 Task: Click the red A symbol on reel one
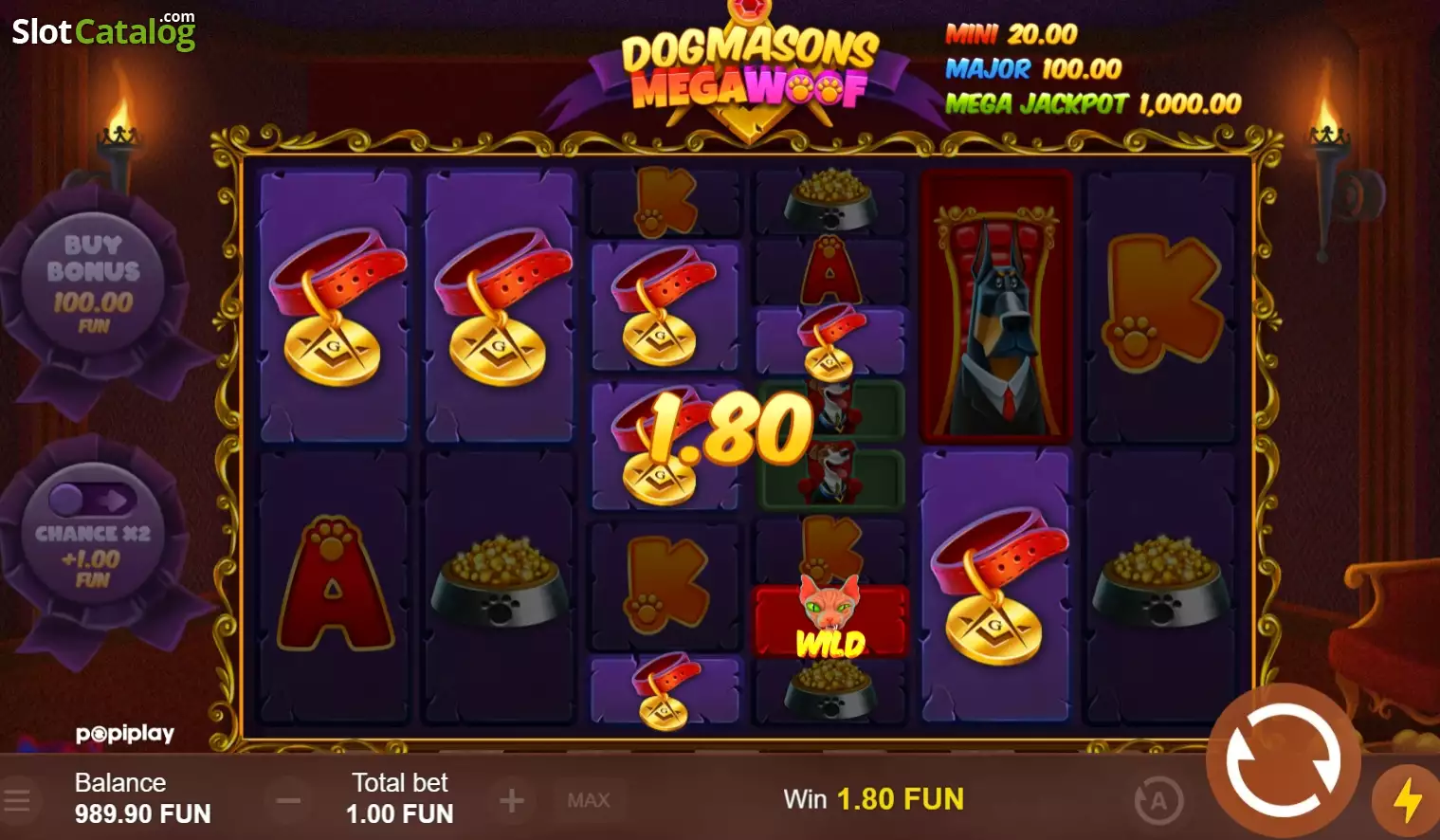click(332, 584)
